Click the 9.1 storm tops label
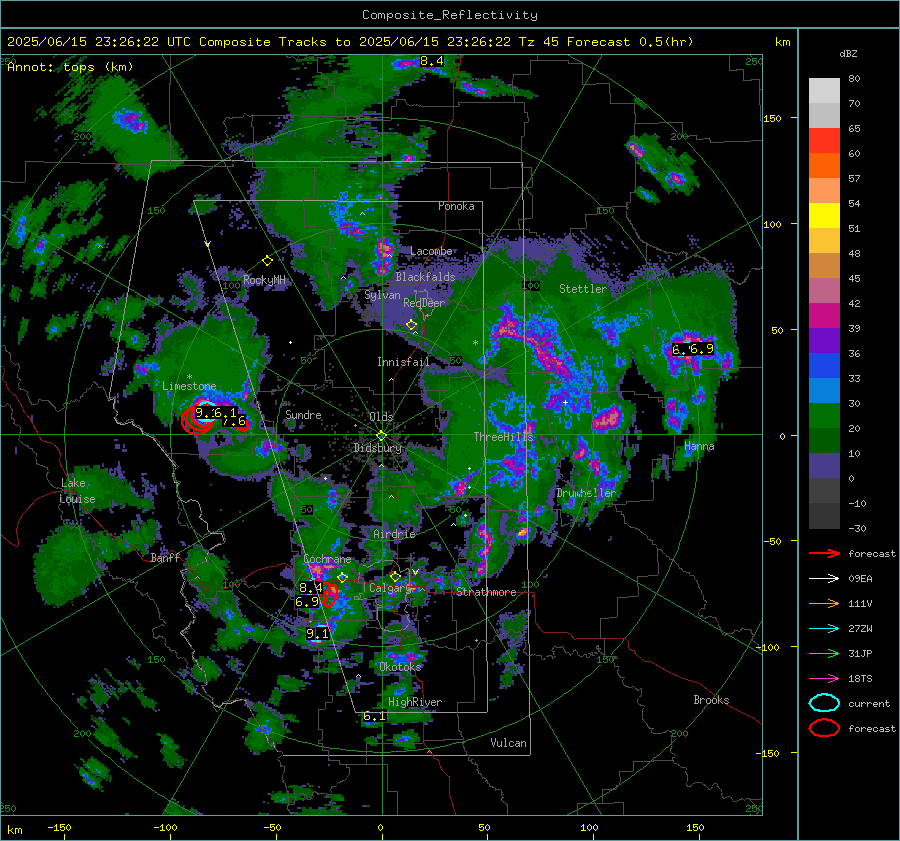Image resolution: width=900 pixels, height=841 pixels. click(x=317, y=634)
